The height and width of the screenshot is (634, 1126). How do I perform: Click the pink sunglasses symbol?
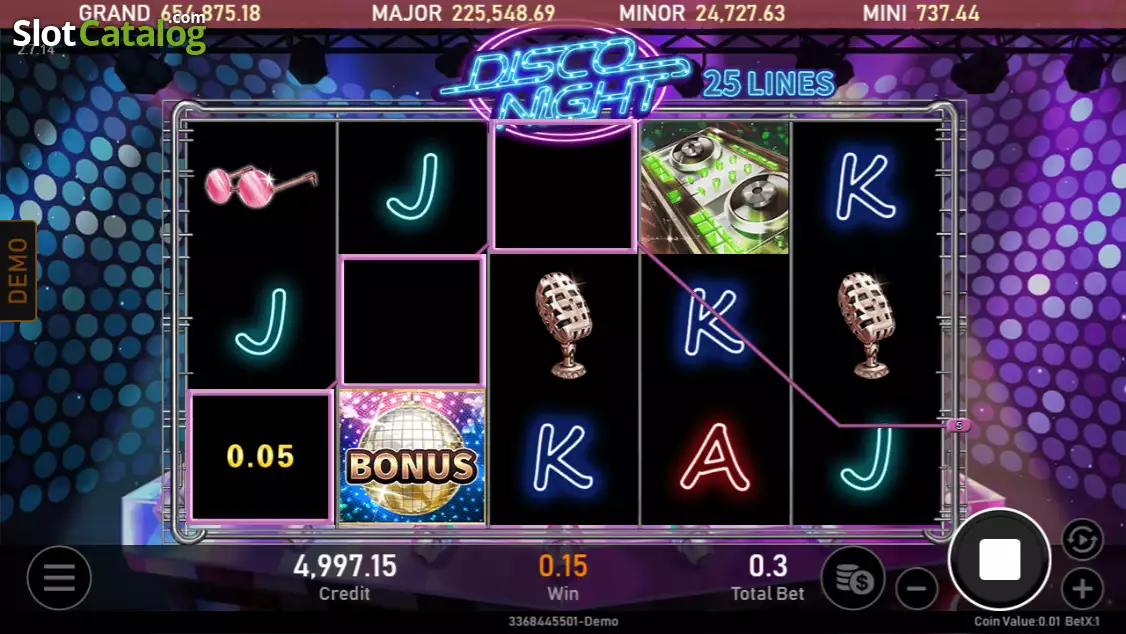[x=260, y=185]
